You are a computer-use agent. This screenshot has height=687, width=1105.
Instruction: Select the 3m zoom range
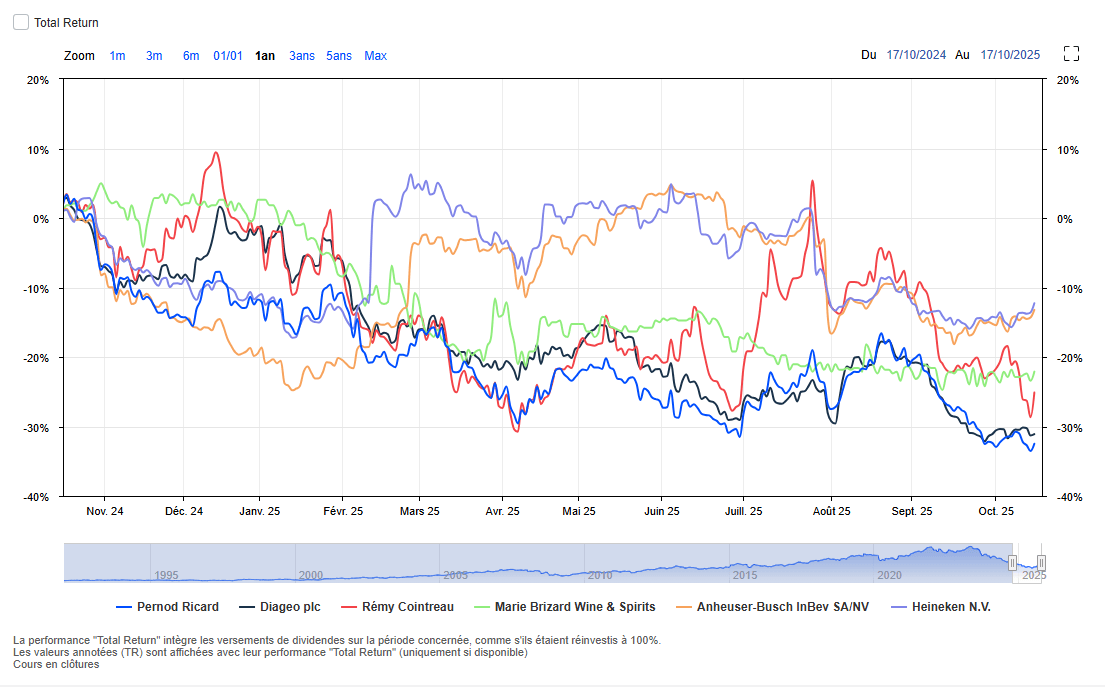click(154, 56)
